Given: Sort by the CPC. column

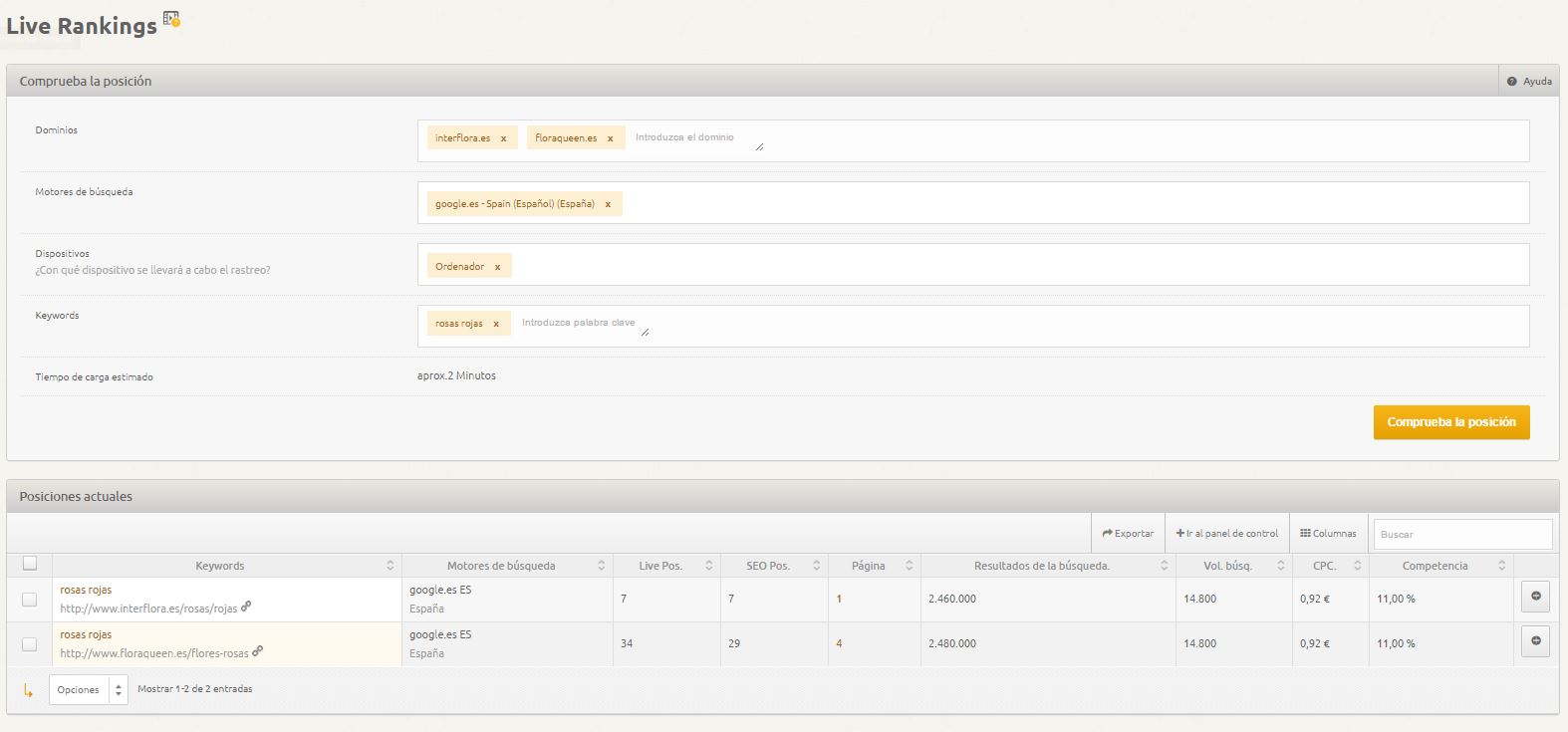Looking at the screenshot, I should 1331,566.
